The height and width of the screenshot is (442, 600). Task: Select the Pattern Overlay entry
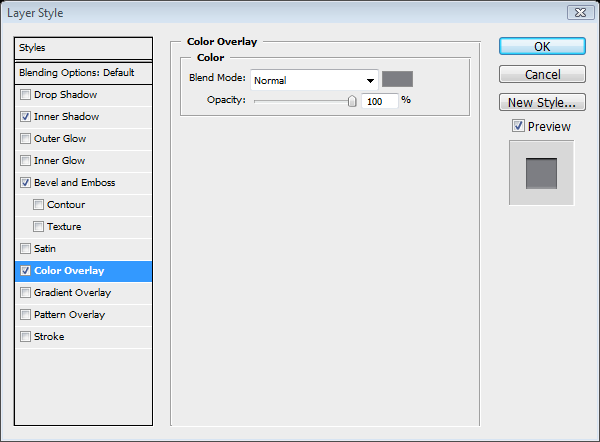(68, 315)
